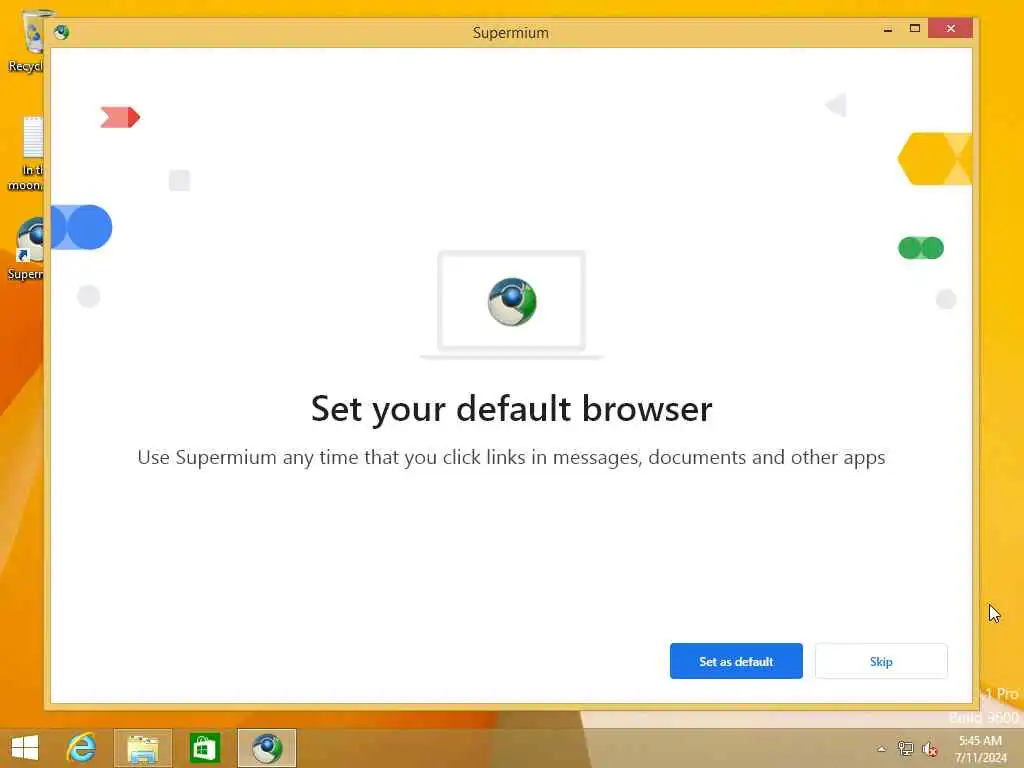Open the Windows Start button
The height and width of the screenshot is (768, 1024).
[x=25, y=748]
